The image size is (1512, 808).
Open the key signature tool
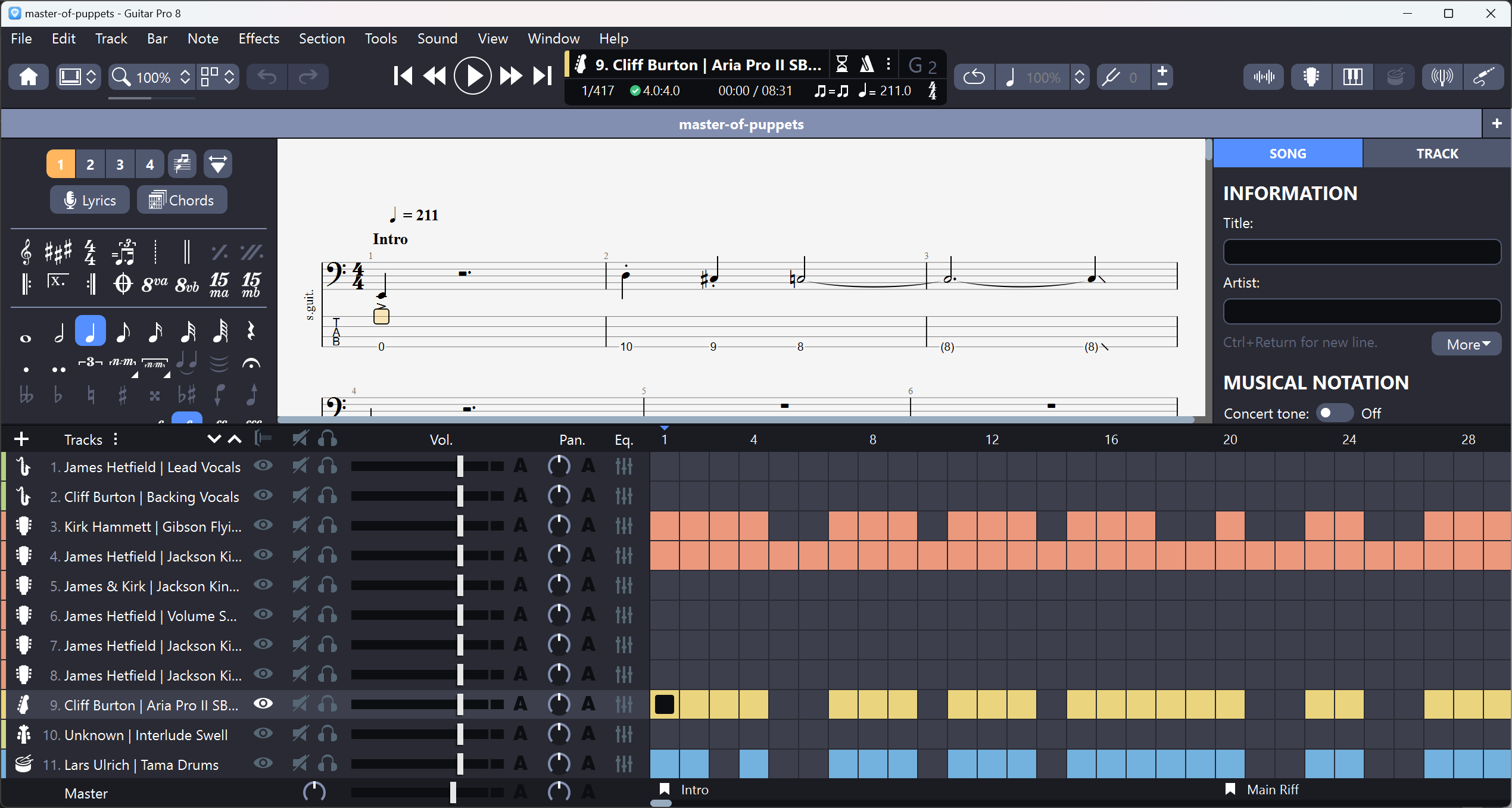coord(58,252)
